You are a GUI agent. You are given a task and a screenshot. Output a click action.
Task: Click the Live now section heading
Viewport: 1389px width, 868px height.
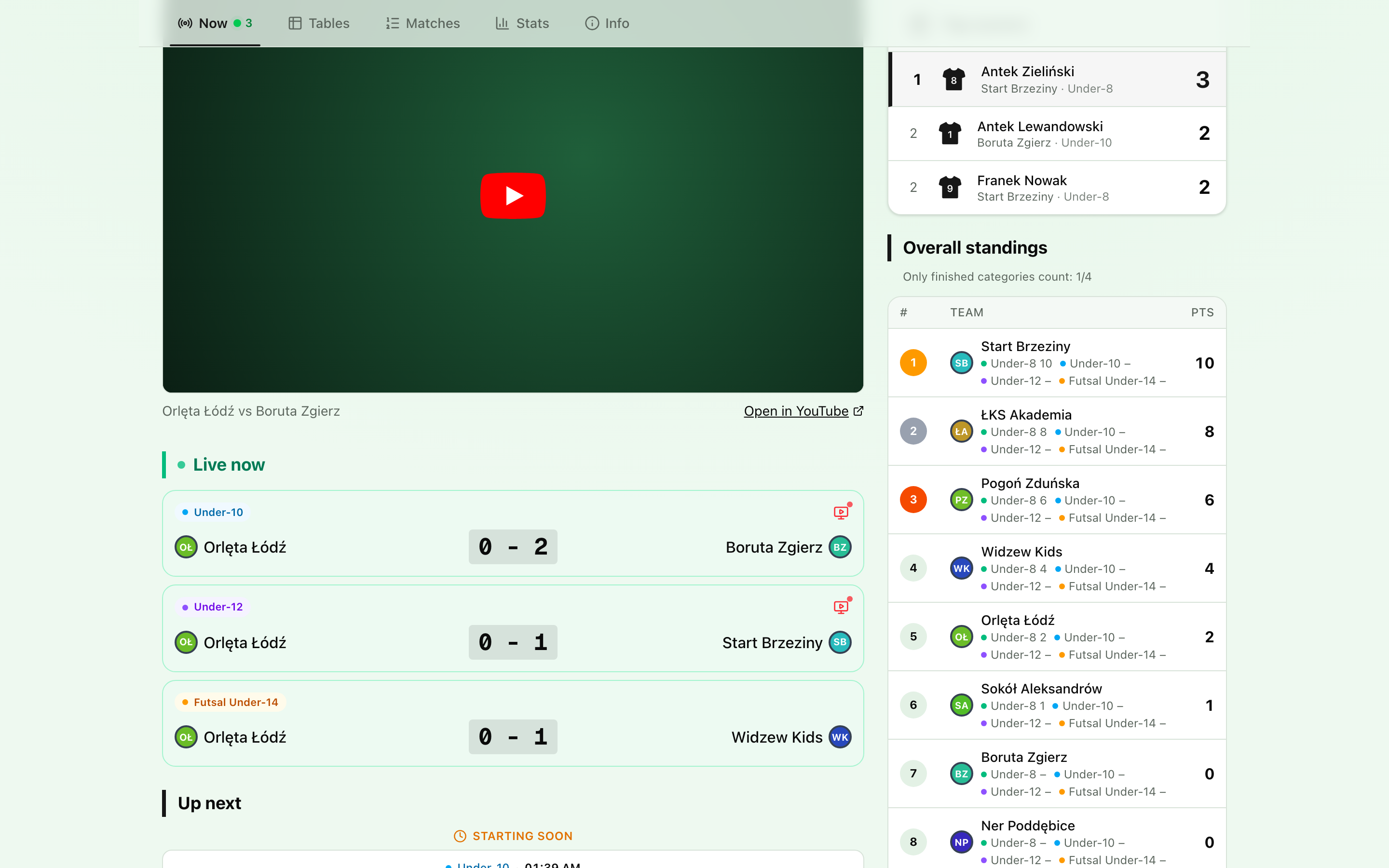tap(229, 464)
